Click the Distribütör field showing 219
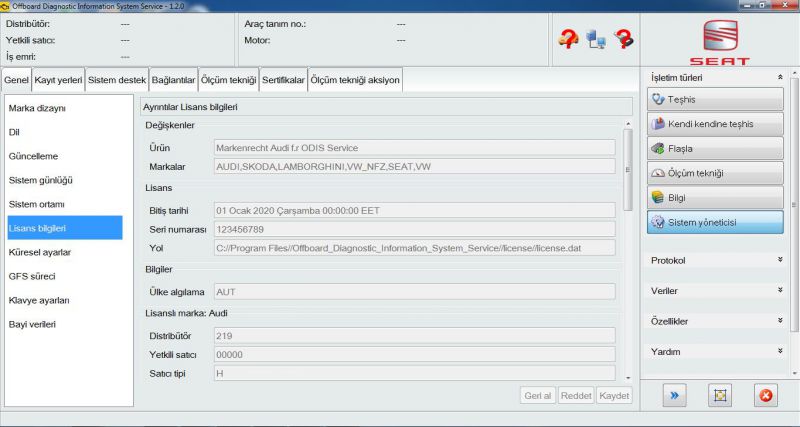 [x=414, y=336]
